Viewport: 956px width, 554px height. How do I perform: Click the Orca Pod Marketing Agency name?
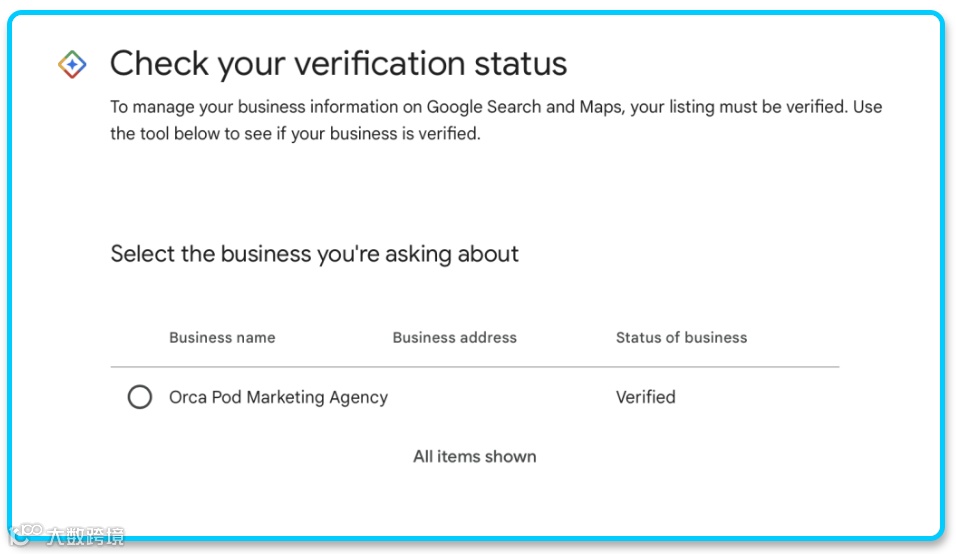[x=278, y=397]
